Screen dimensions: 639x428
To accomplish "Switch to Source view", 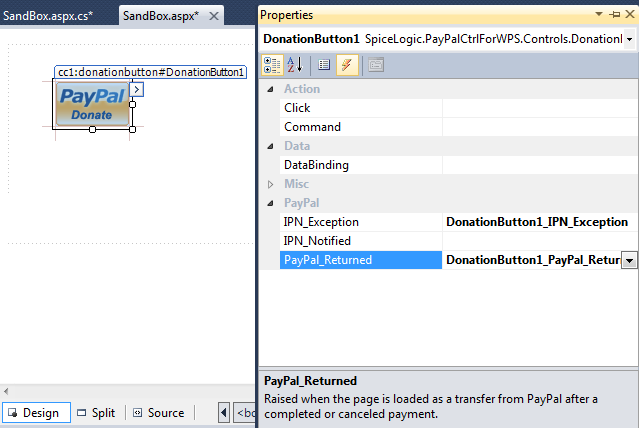I will [157, 413].
